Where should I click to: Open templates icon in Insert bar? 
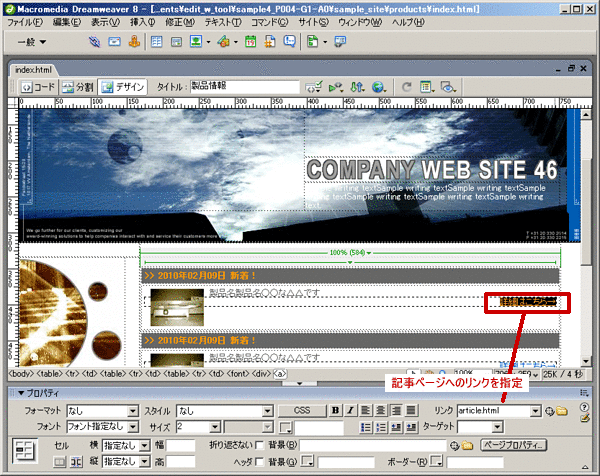pos(313,41)
